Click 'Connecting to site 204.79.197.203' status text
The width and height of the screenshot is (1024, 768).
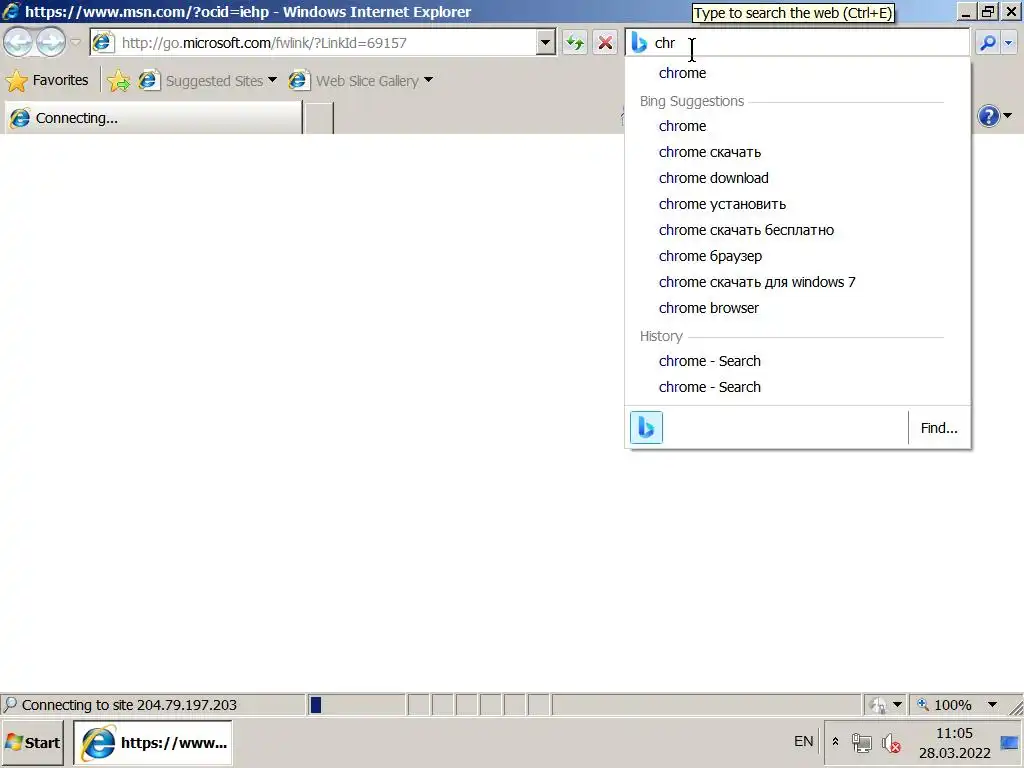129,705
